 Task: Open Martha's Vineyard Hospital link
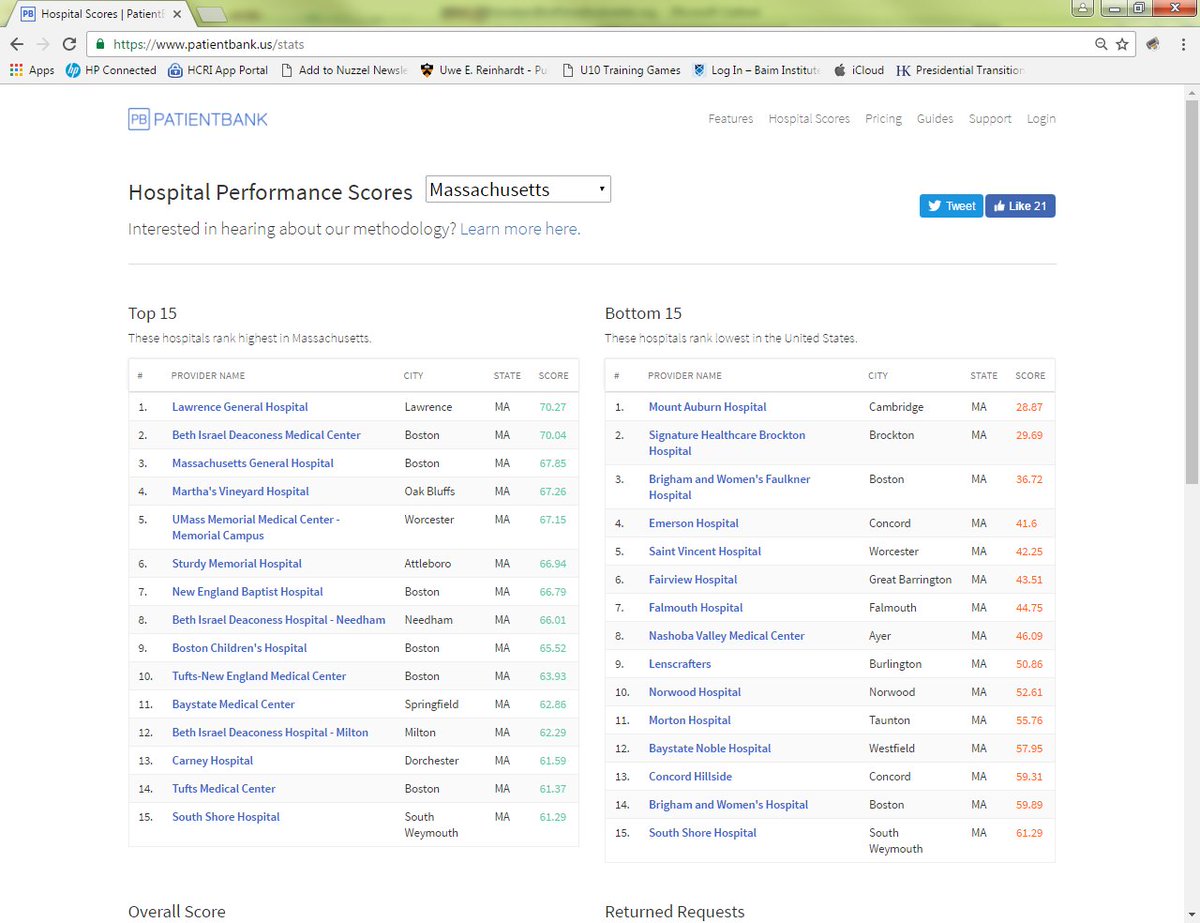pyautogui.click(x=240, y=491)
